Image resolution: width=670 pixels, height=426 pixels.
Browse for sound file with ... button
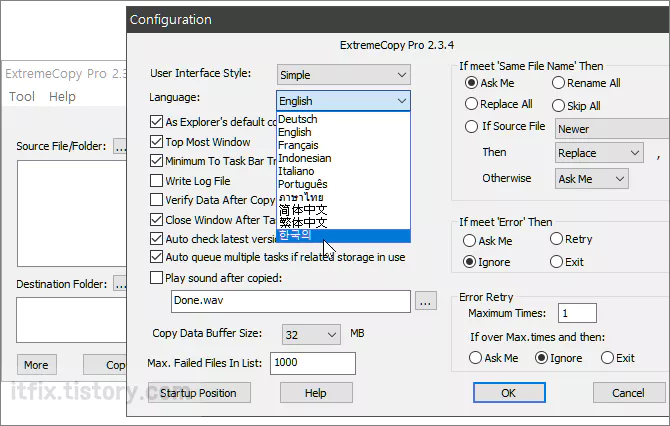(x=425, y=302)
